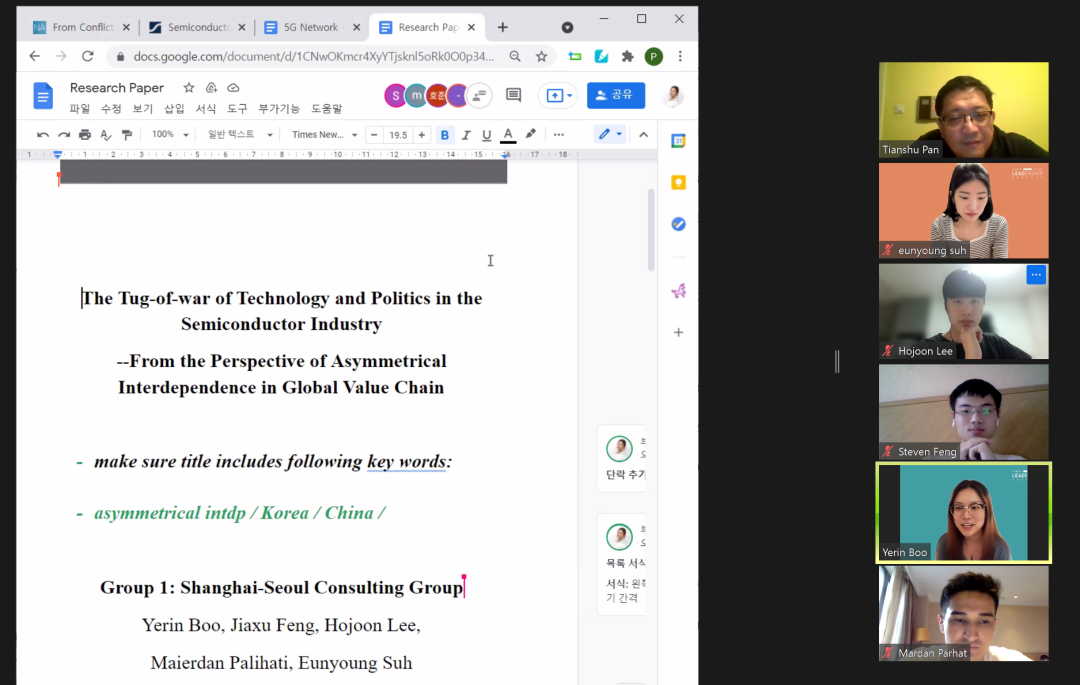Screen dimensions: 1080x685
Task: Open the 도구 menu
Action: click(237, 109)
